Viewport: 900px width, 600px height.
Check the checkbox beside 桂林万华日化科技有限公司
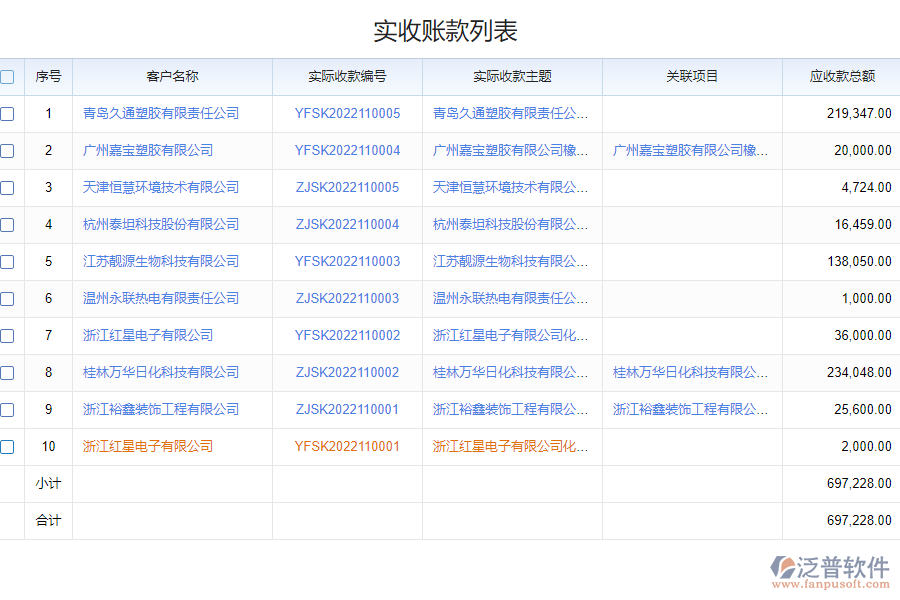8,372
